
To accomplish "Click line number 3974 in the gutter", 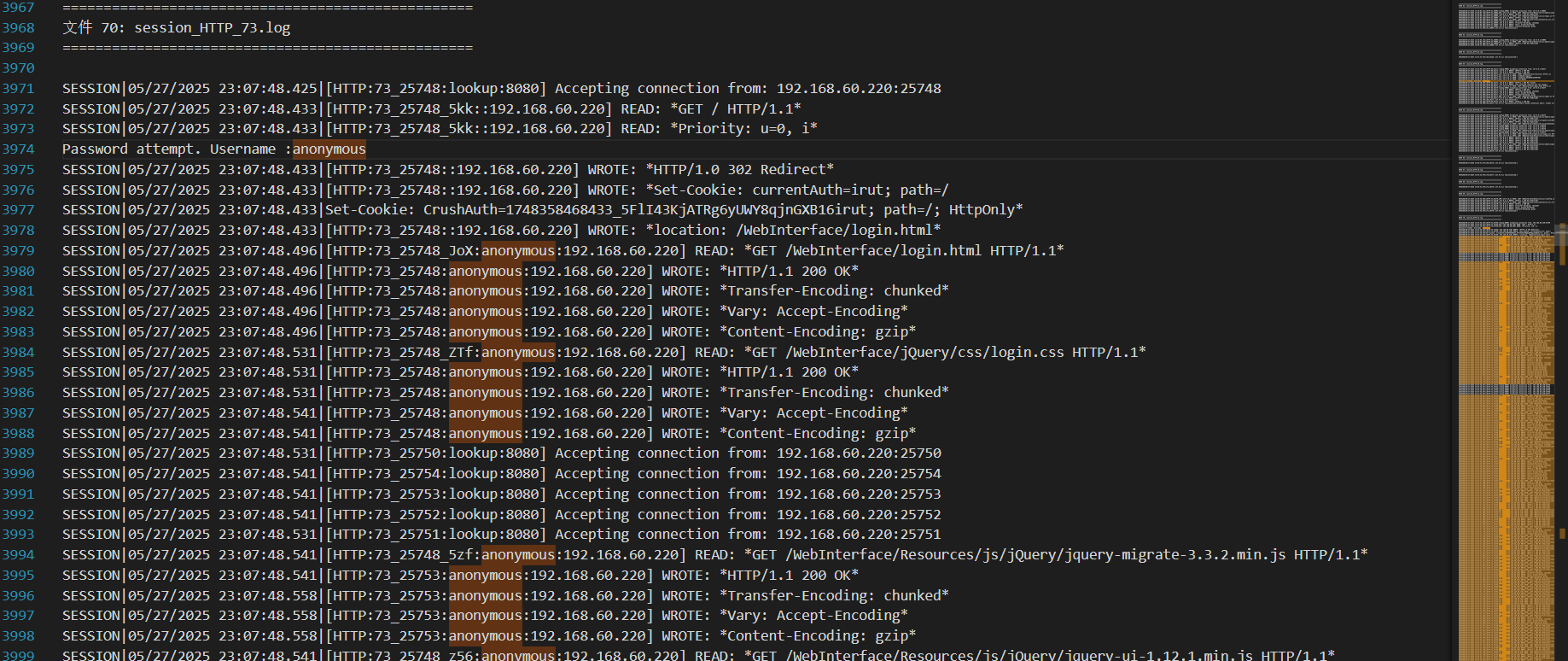I will 18,149.
